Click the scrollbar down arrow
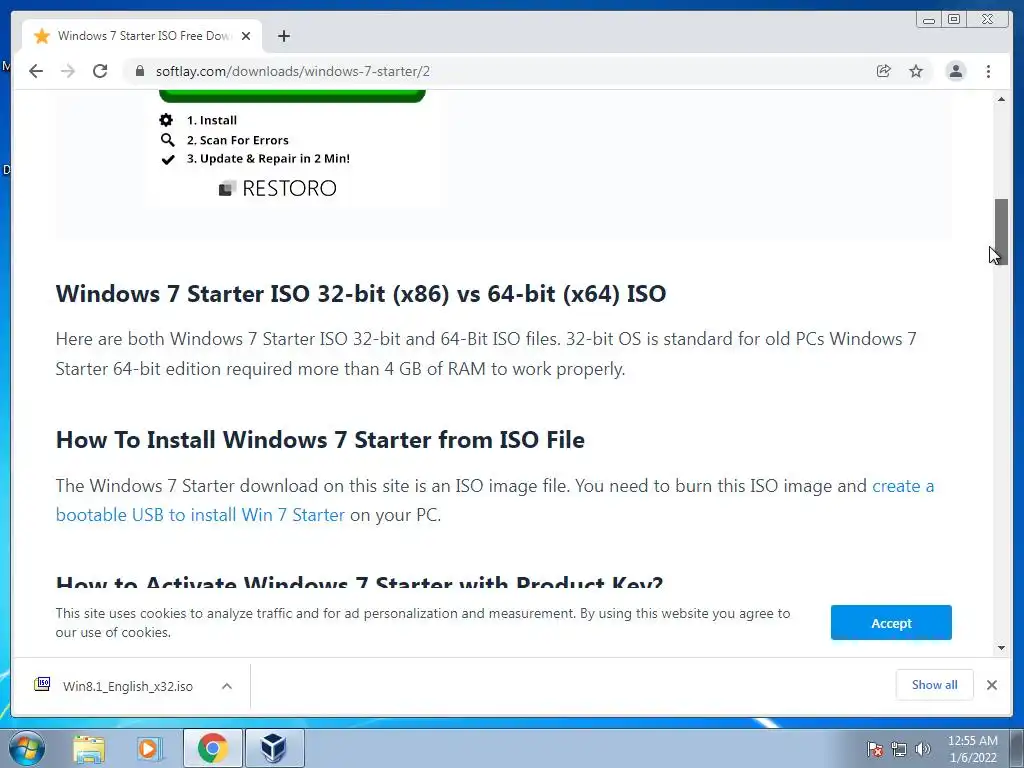The height and width of the screenshot is (768, 1024). [1001, 648]
